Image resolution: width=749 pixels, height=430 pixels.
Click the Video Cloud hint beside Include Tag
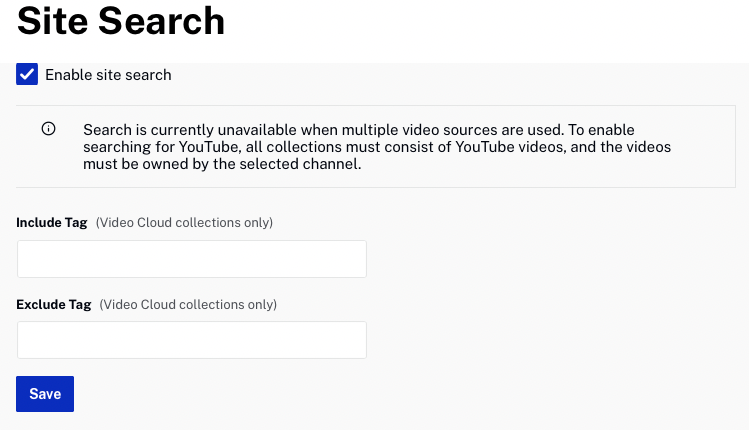pos(184,223)
